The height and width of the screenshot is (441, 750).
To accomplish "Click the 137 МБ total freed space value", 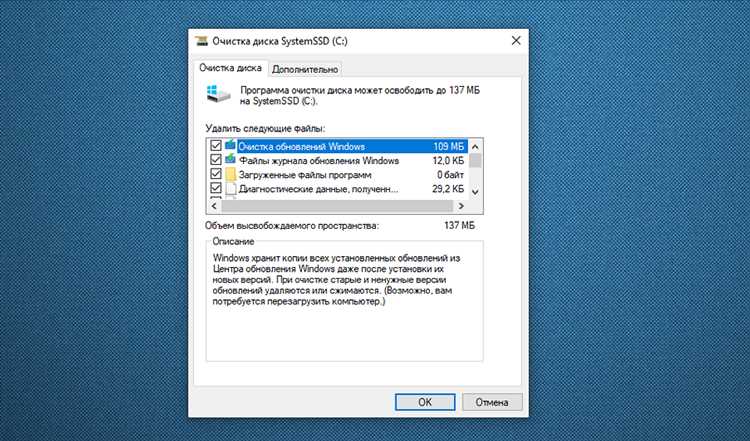I will click(460, 225).
